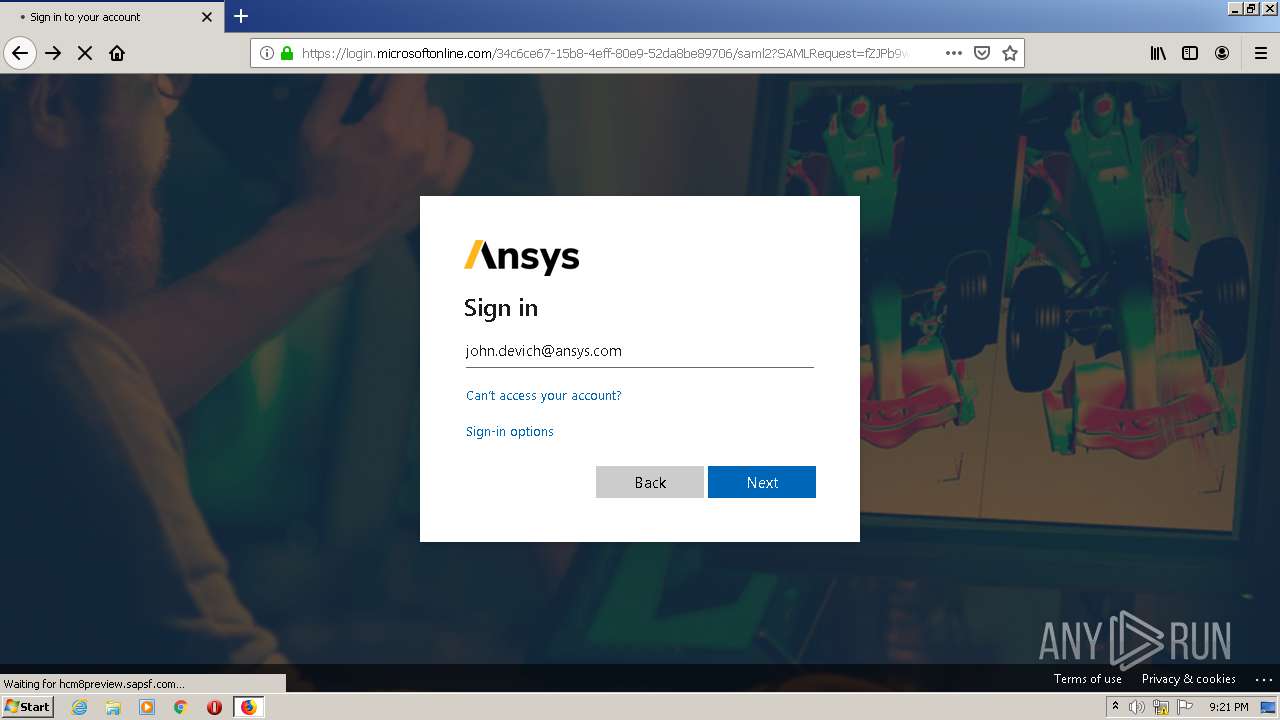
Task: Launch Internet Explorer from taskbar
Action: pyautogui.click(x=80, y=707)
